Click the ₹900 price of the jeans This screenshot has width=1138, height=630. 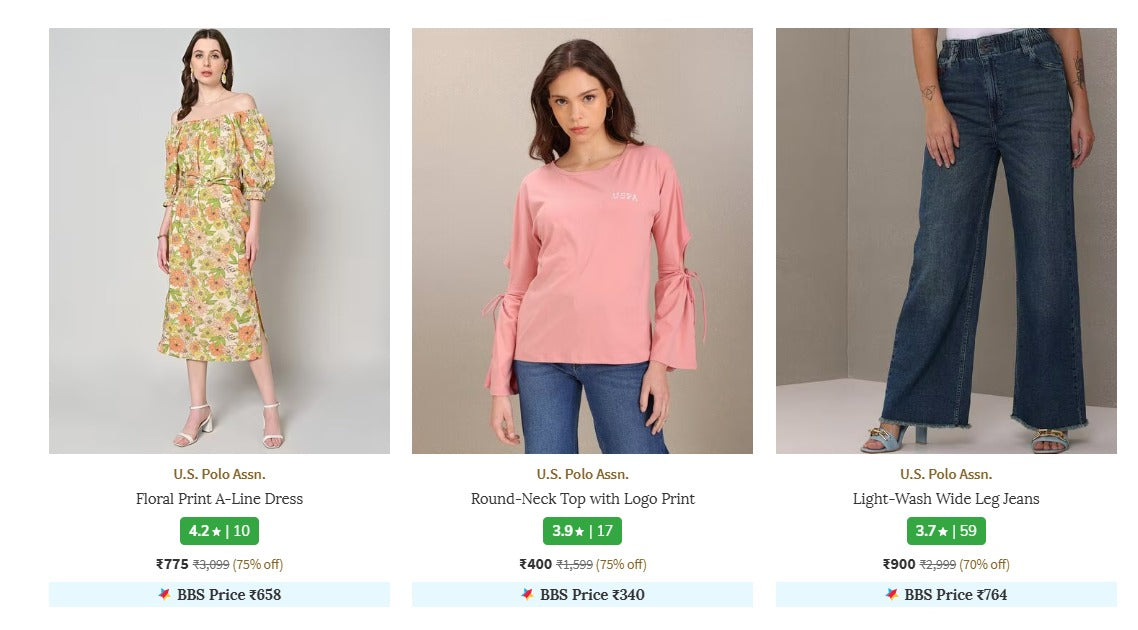coord(899,564)
